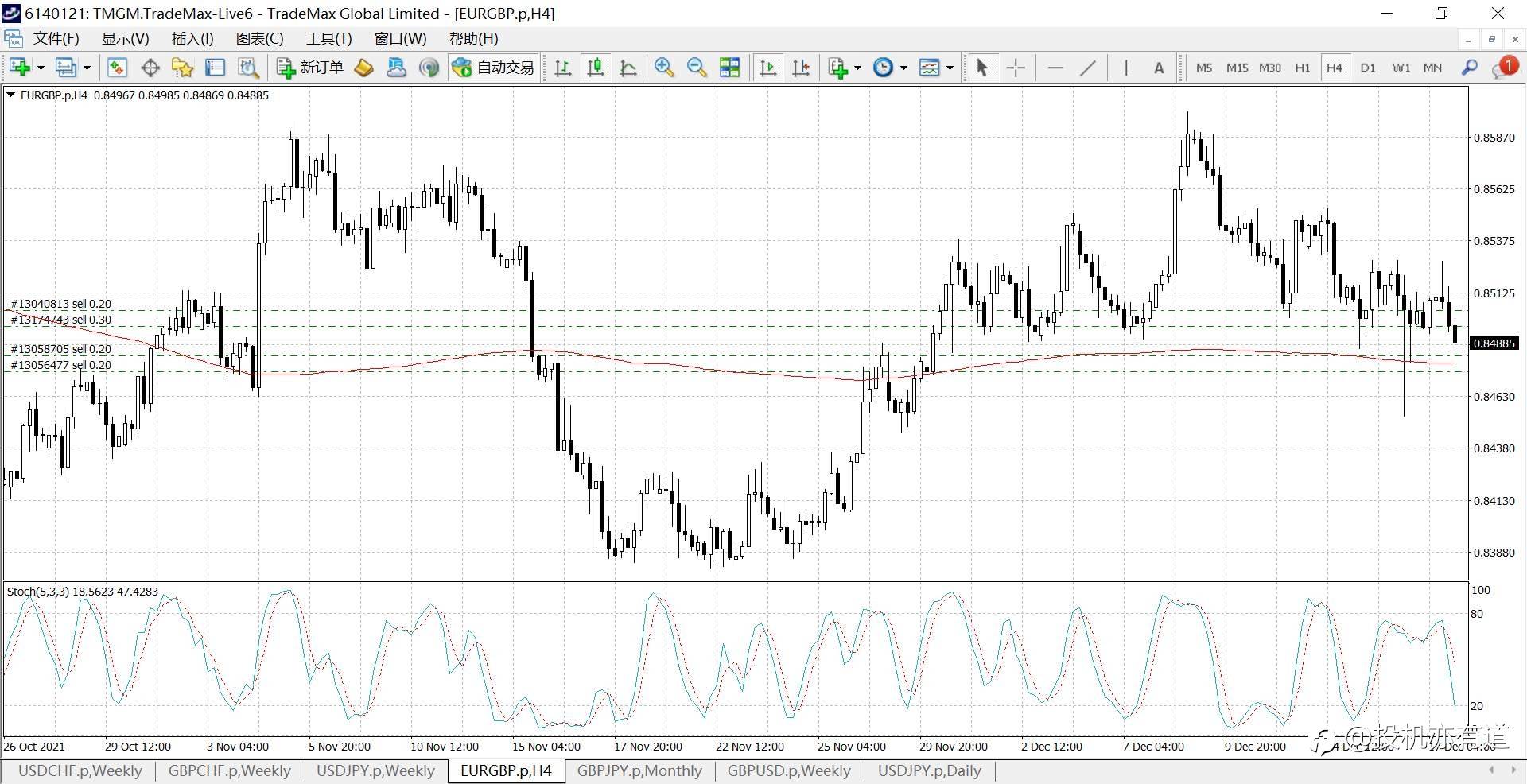This screenshot has height=784, width=1527.
Task: Open the notifications chat icon with badge
Action: (x=1503, y=68)
